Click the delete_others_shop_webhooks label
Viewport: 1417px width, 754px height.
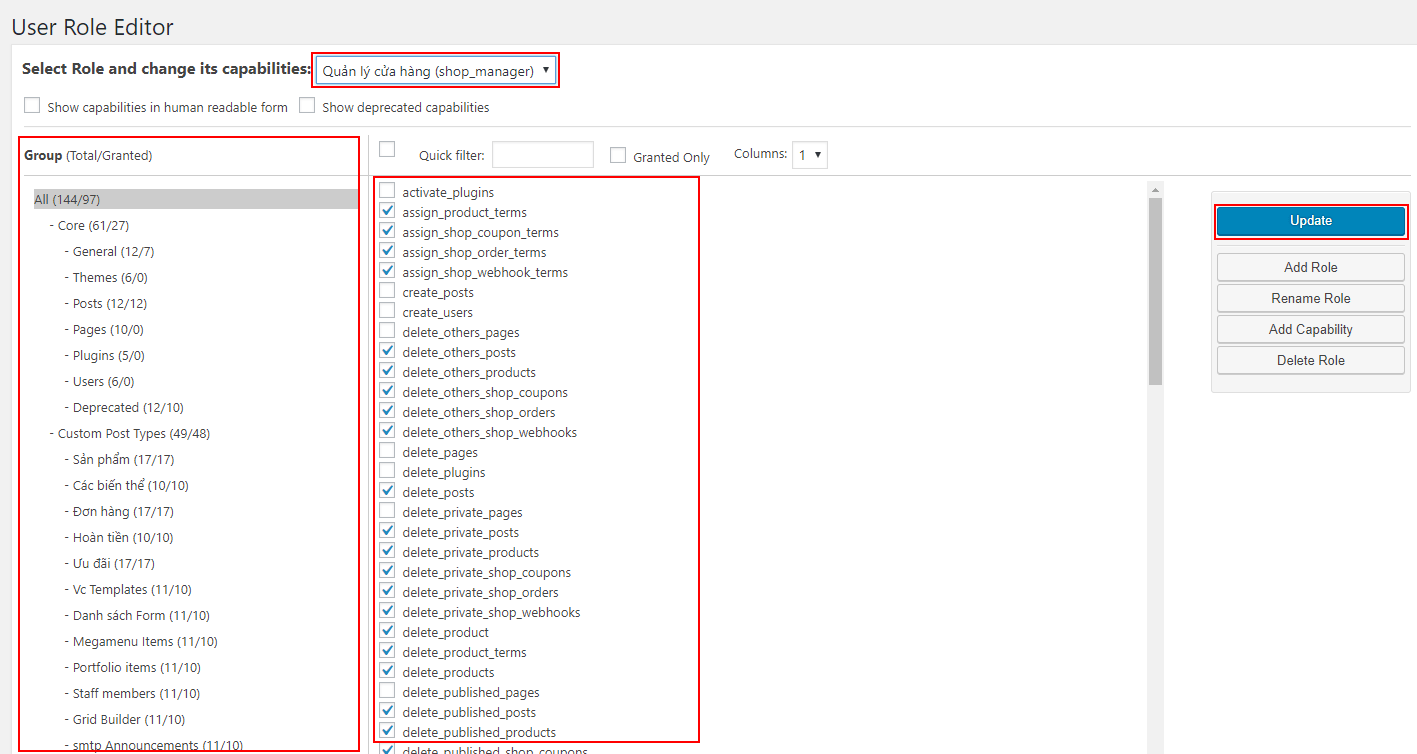point(490,432)
